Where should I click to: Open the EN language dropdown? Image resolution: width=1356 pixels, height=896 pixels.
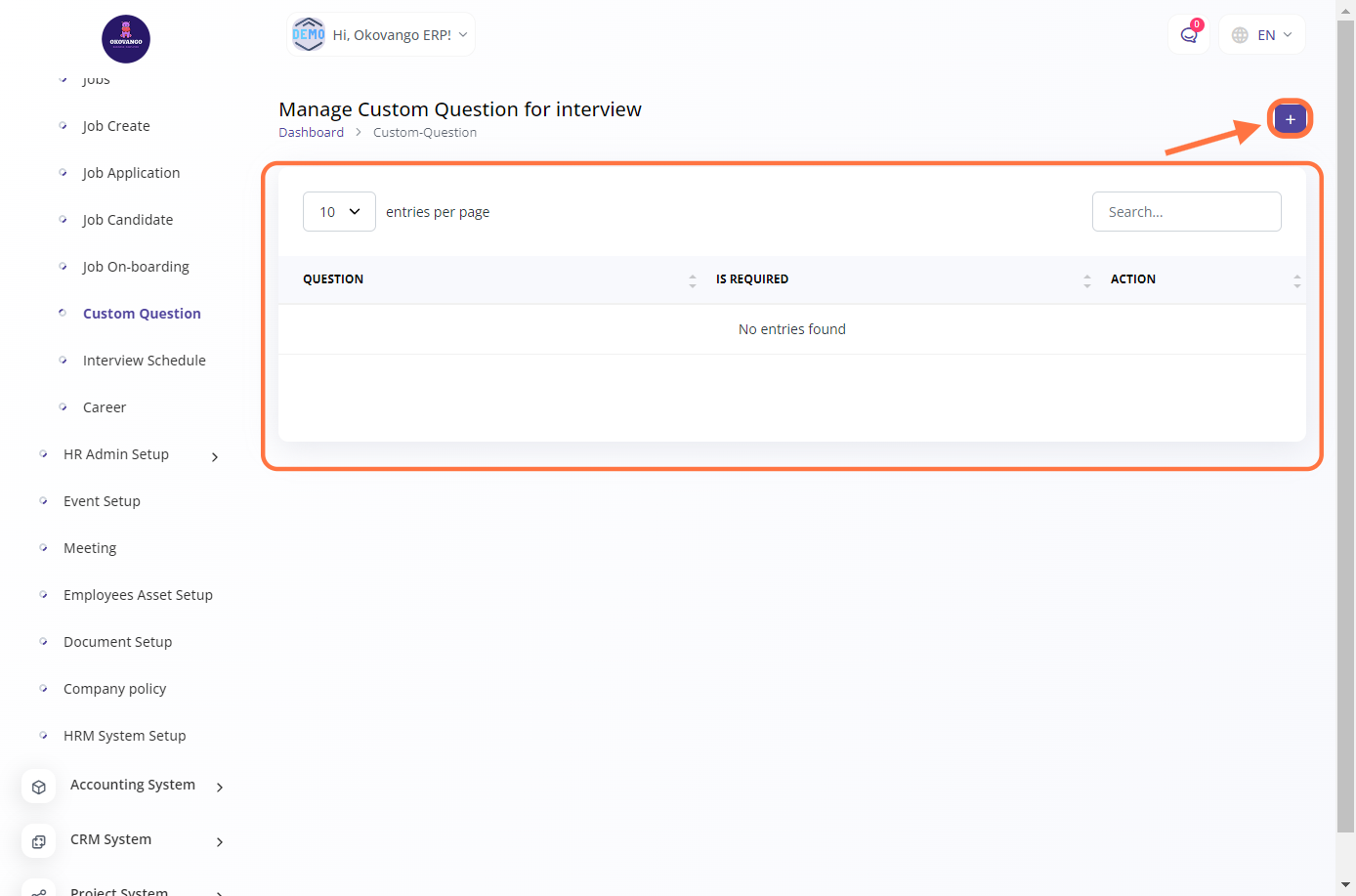1262,35
